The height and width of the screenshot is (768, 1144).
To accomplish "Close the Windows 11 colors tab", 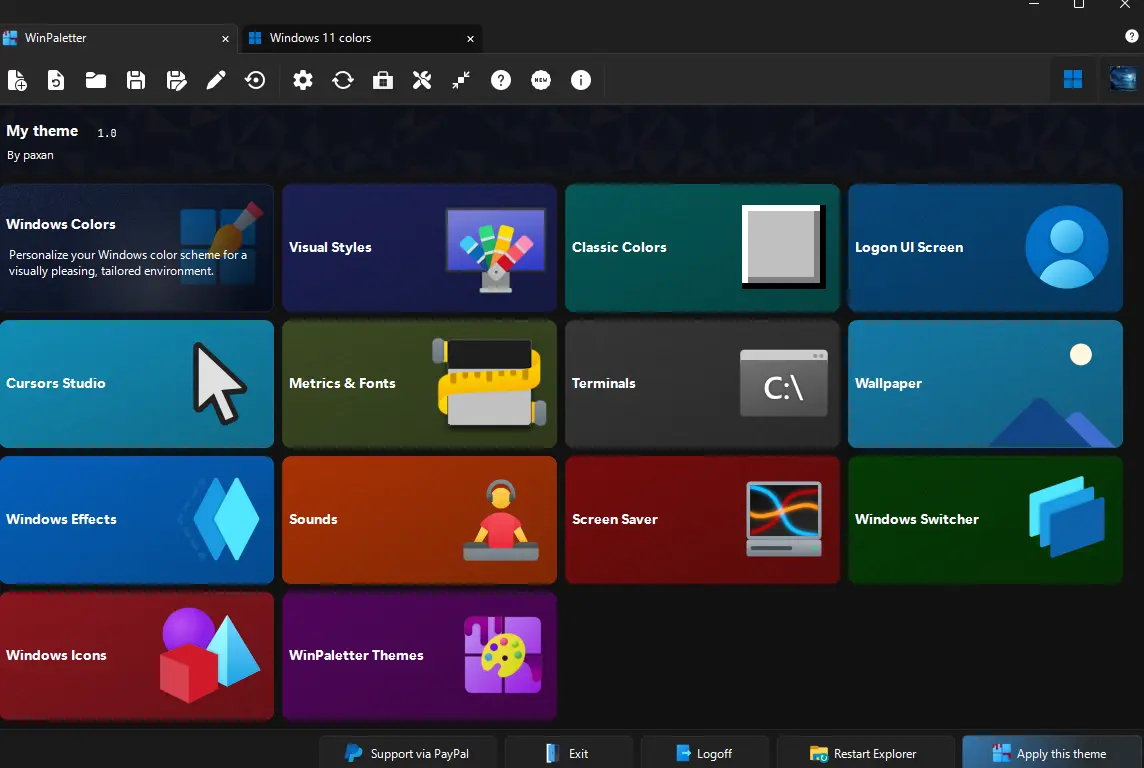I will 471,39.
